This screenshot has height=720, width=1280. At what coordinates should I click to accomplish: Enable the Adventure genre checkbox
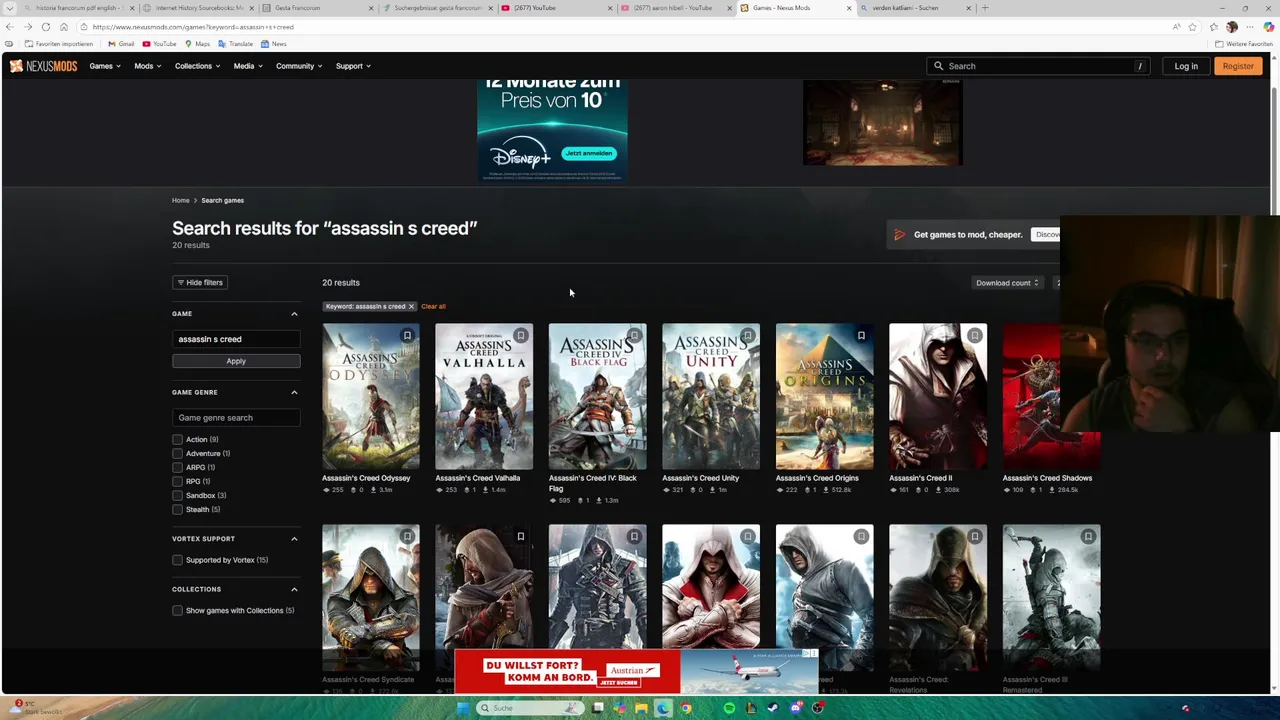[x=177, y=454]
